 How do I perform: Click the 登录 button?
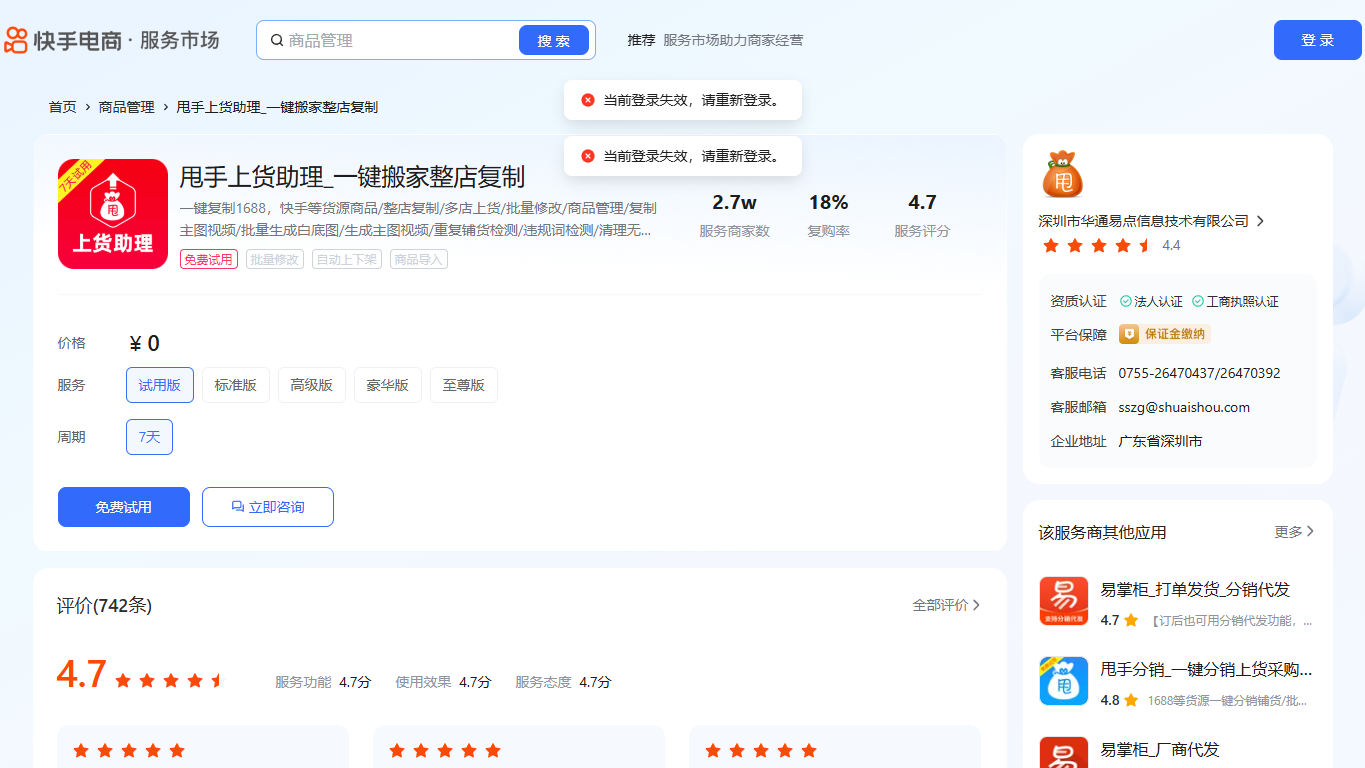pos(1318,40)
